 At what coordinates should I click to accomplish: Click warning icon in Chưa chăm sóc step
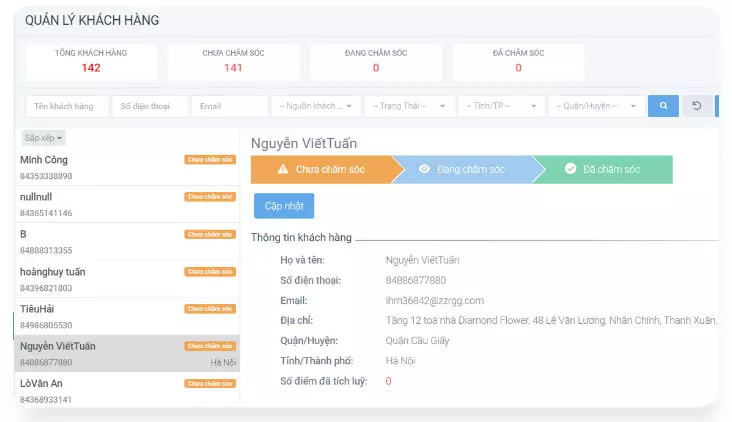[x=283, y=170]
